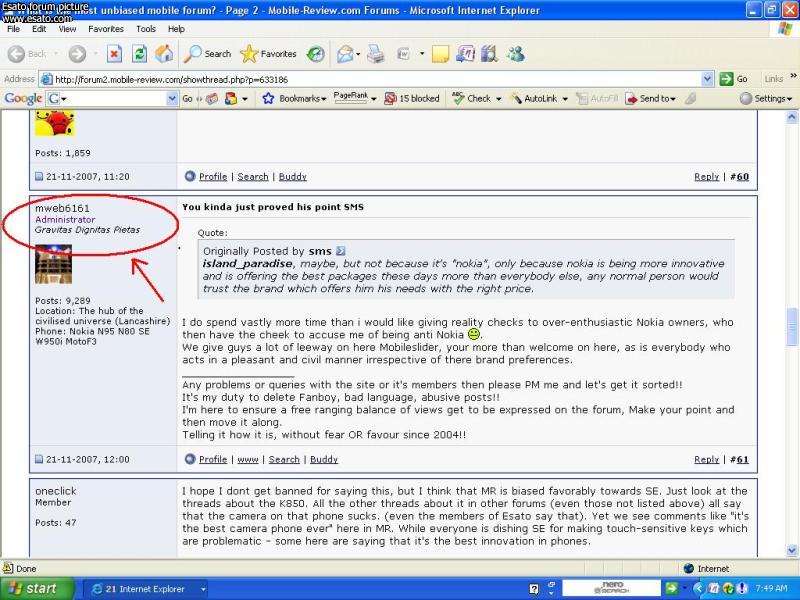Click the 15 blocked popup blocker button
This screenshot has width=800, height=600.
pos(412,98)
